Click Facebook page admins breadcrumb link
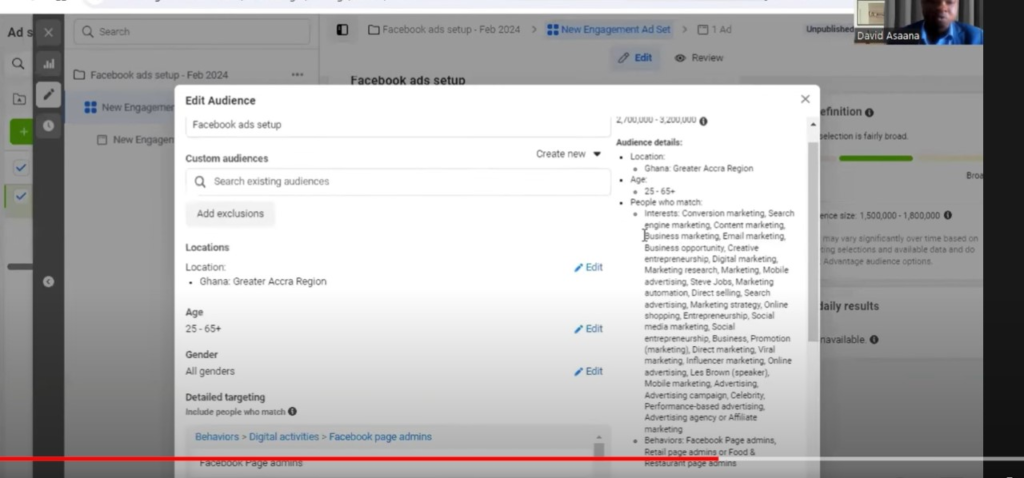This screenshot has height=478, width=1024. 380,437
